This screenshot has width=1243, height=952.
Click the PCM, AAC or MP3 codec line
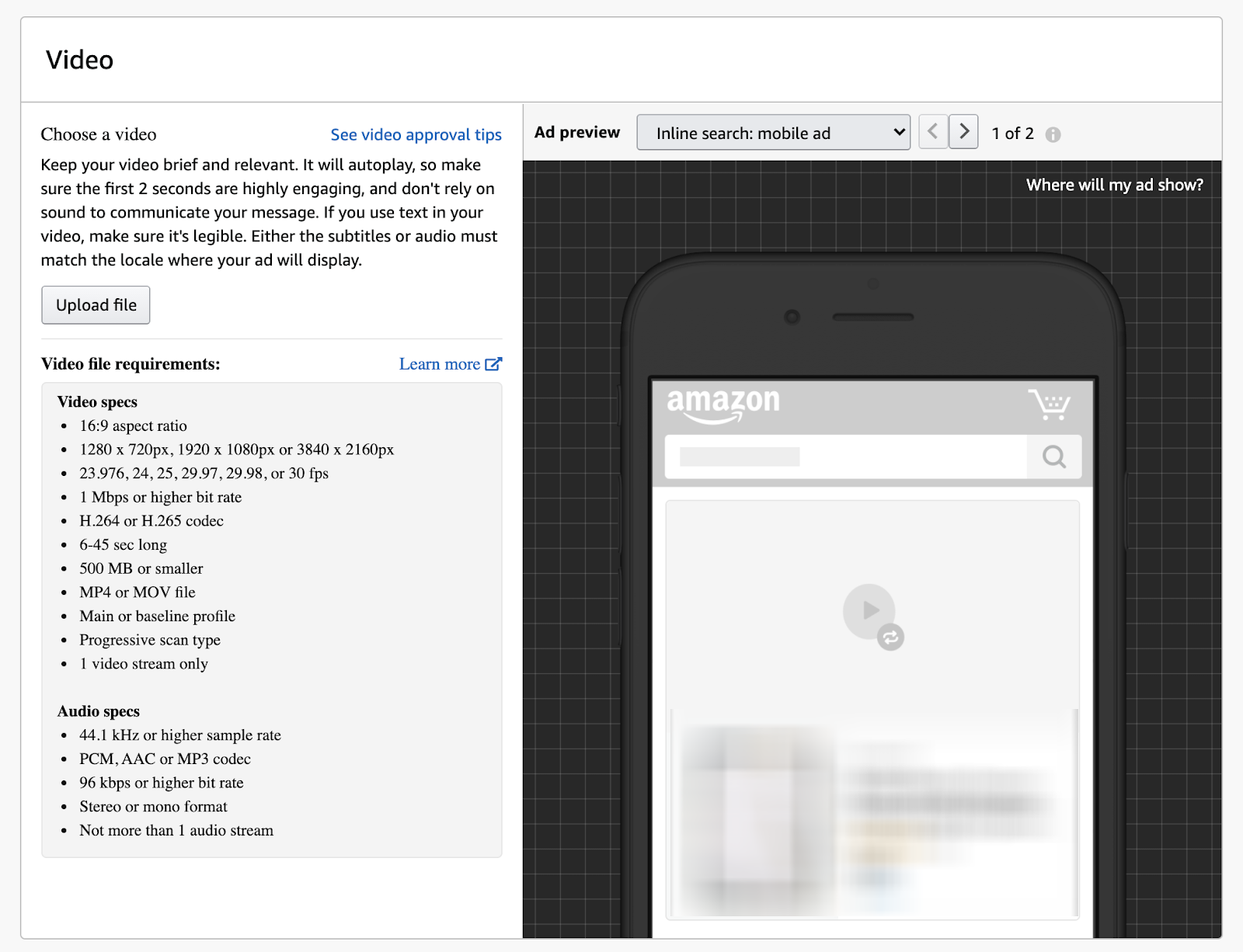pos(165,759)
